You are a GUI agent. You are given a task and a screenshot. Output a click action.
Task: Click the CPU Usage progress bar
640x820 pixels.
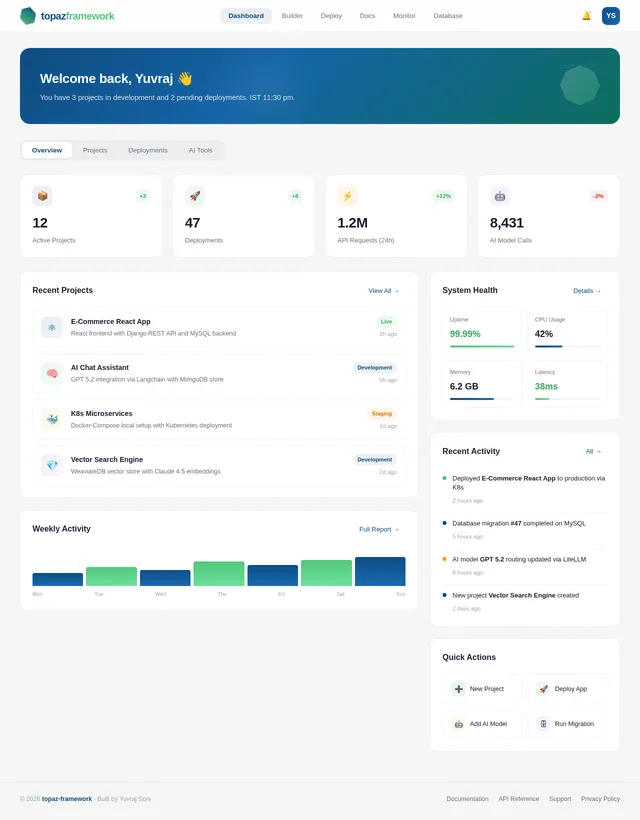567,346
